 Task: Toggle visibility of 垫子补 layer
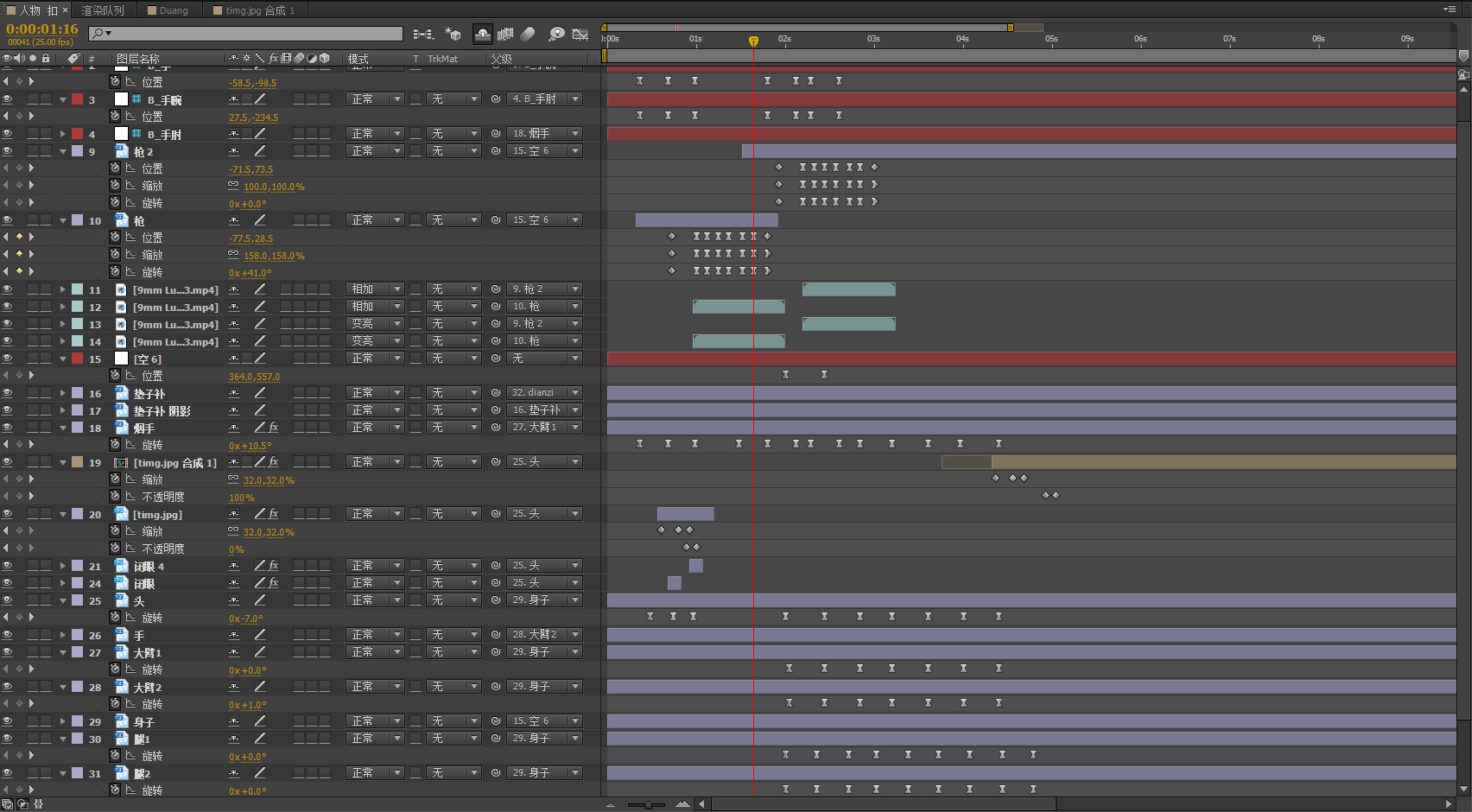click(7, 393)
